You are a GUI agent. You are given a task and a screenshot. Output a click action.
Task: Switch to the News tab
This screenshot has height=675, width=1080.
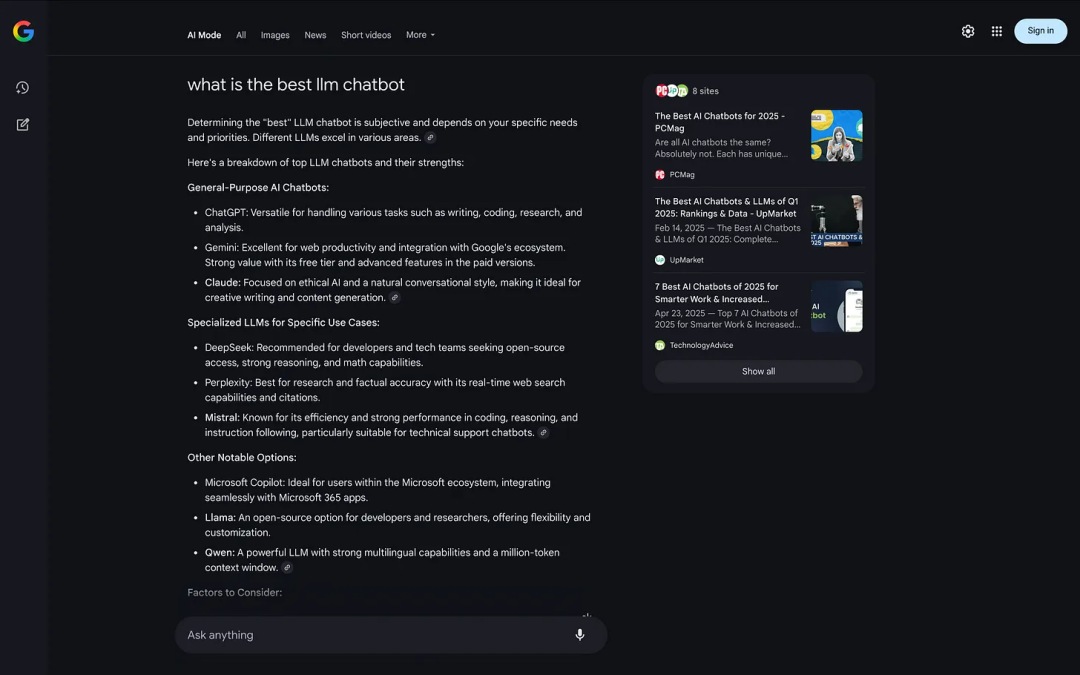(315, 35)
